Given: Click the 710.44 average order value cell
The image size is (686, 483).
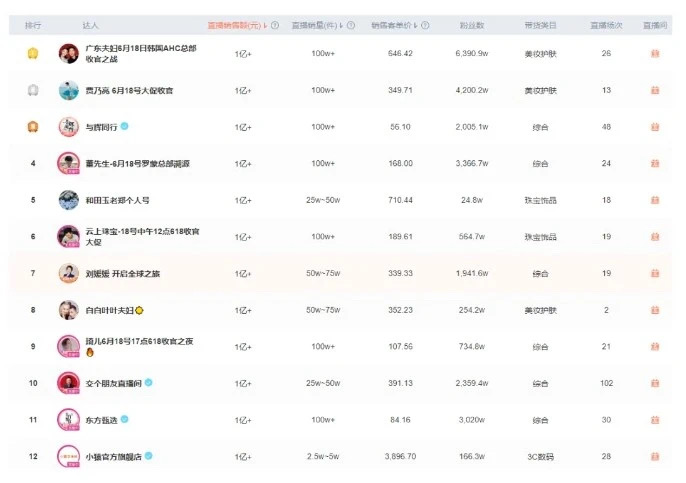Looking at the screenshot, I should pyautogui.click(x=400, y=200).
